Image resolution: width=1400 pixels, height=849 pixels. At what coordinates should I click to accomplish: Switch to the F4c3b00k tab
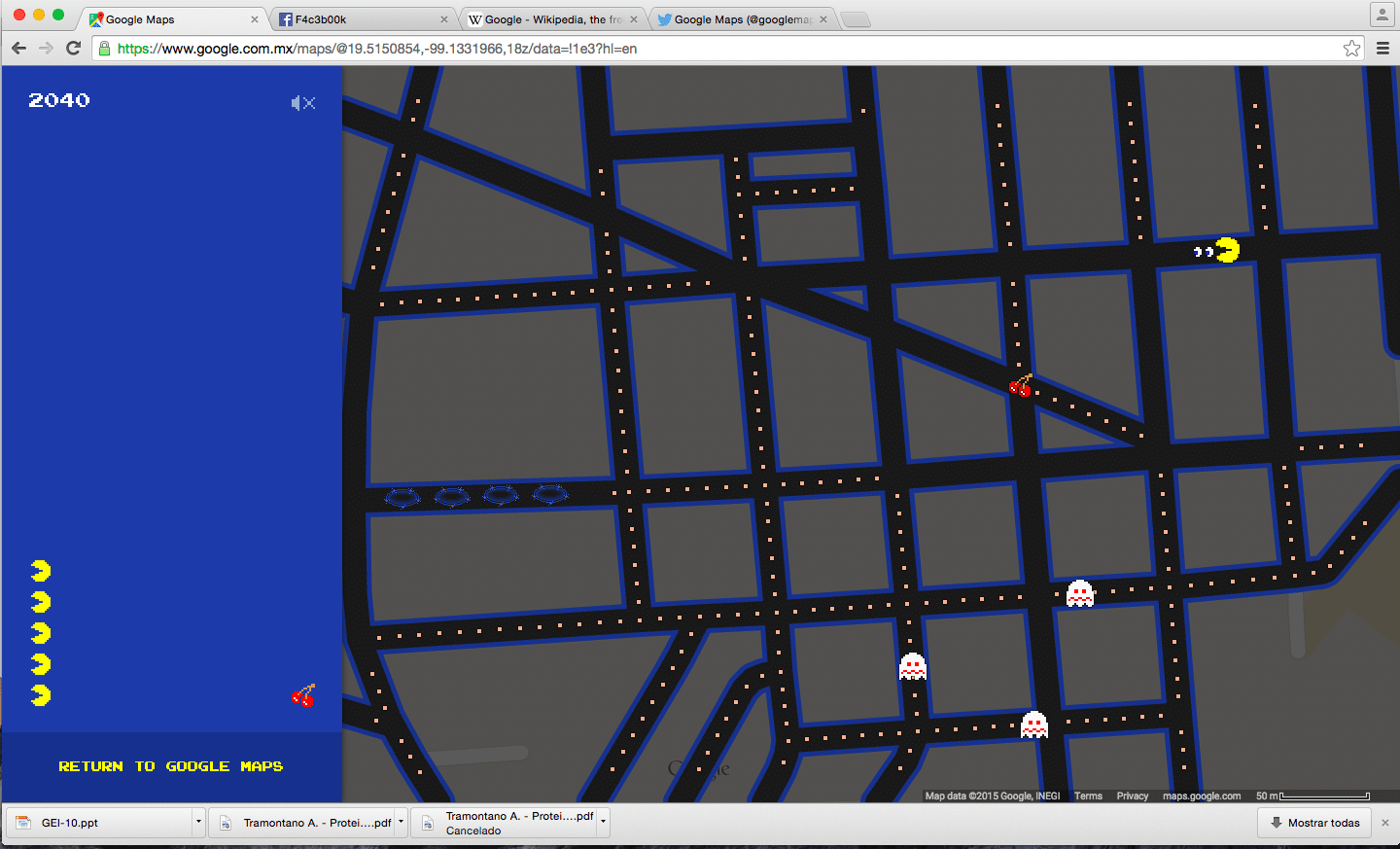pyautogui.click(x=360, y=19)
